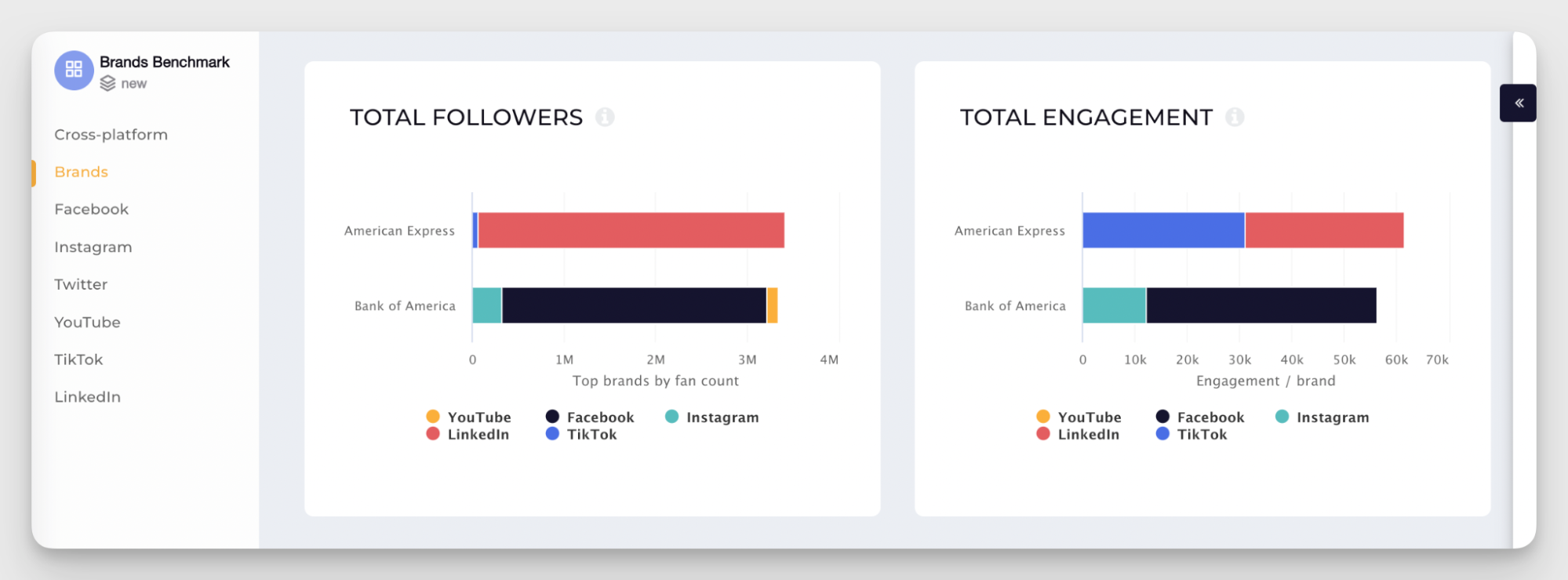Open the Total Engagement info tooltip icon
This screenshot has width=1568, height=580.
[1235, 117]
